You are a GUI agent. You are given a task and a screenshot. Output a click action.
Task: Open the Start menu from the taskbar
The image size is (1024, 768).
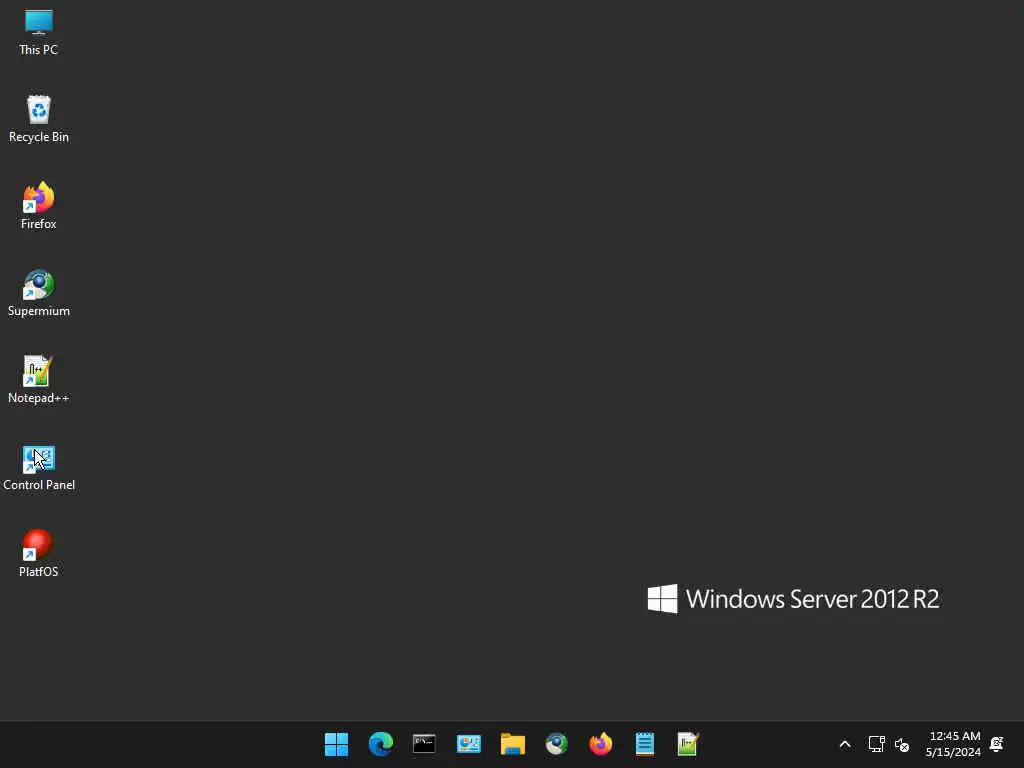336,744
